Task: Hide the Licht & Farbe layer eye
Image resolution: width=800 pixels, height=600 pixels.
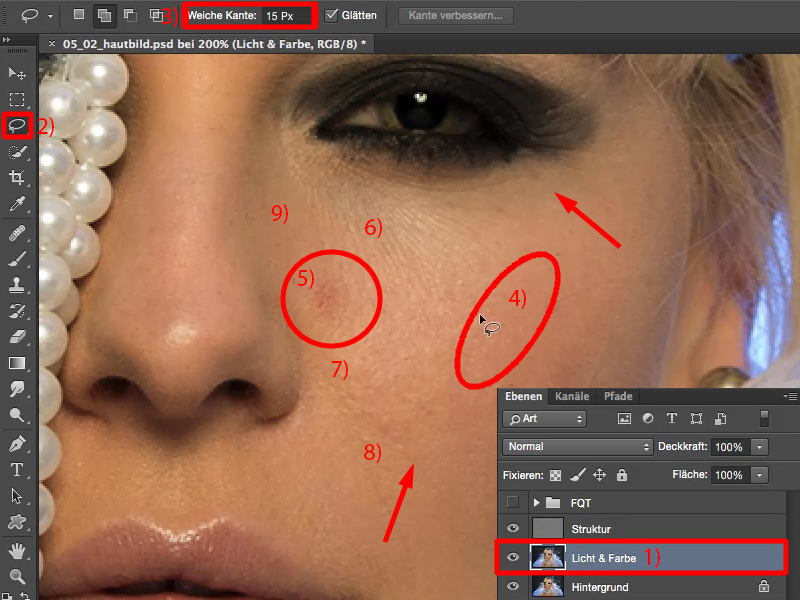Action: point(513,557)
